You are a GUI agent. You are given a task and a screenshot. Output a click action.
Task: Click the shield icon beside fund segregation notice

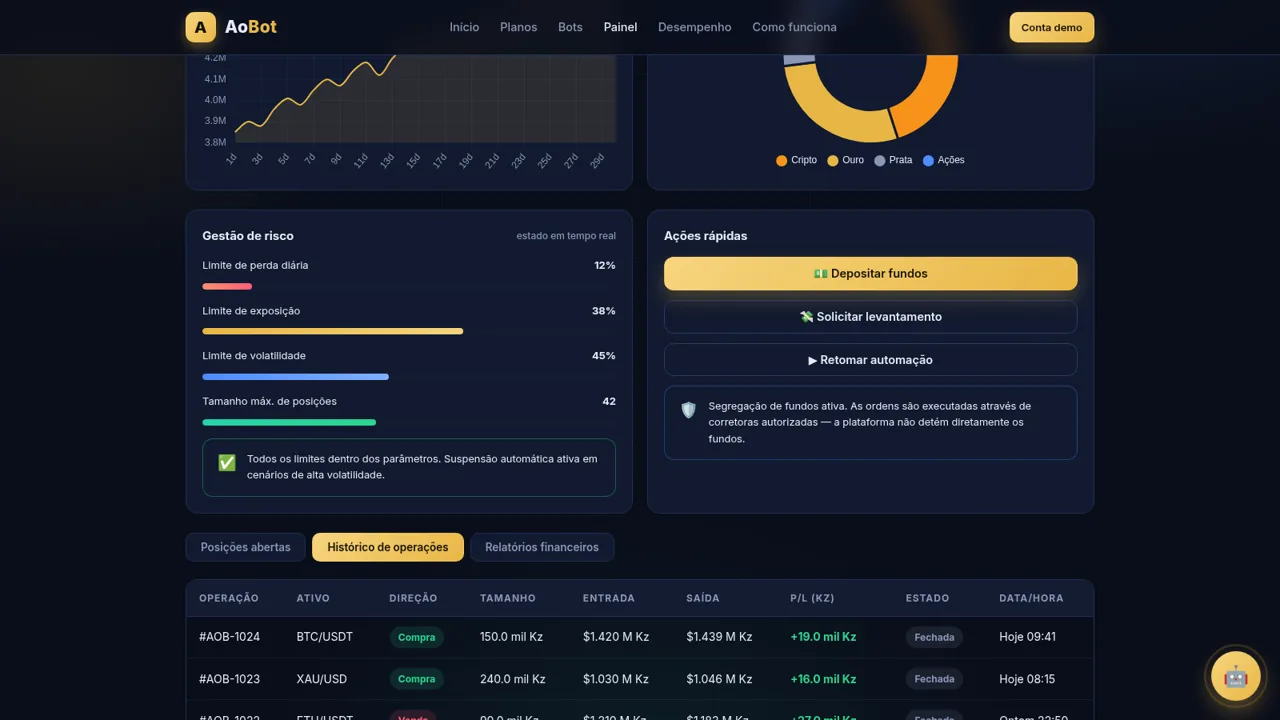(688, 410)
